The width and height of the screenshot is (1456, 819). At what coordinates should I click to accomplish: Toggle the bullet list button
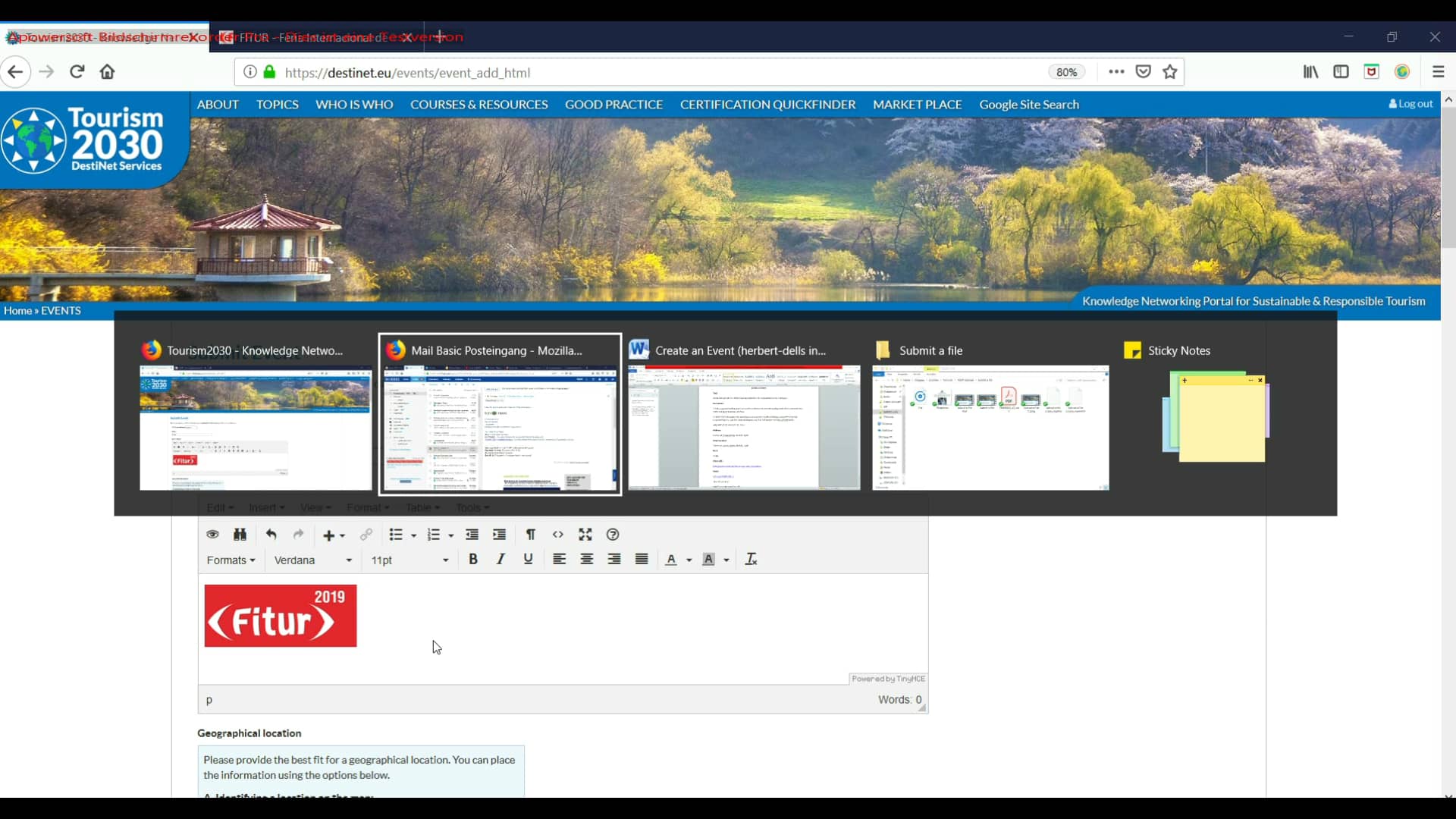396,535
